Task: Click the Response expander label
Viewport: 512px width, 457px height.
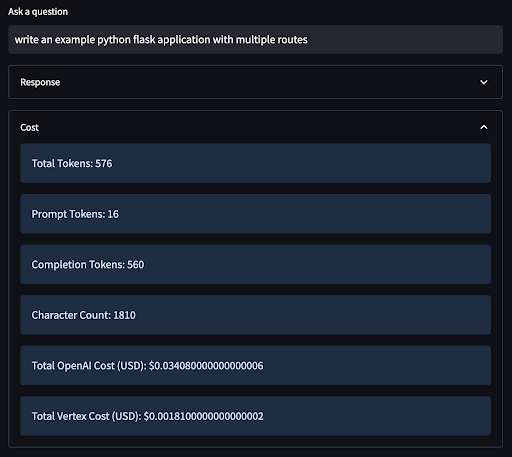Action: point(40,82)
